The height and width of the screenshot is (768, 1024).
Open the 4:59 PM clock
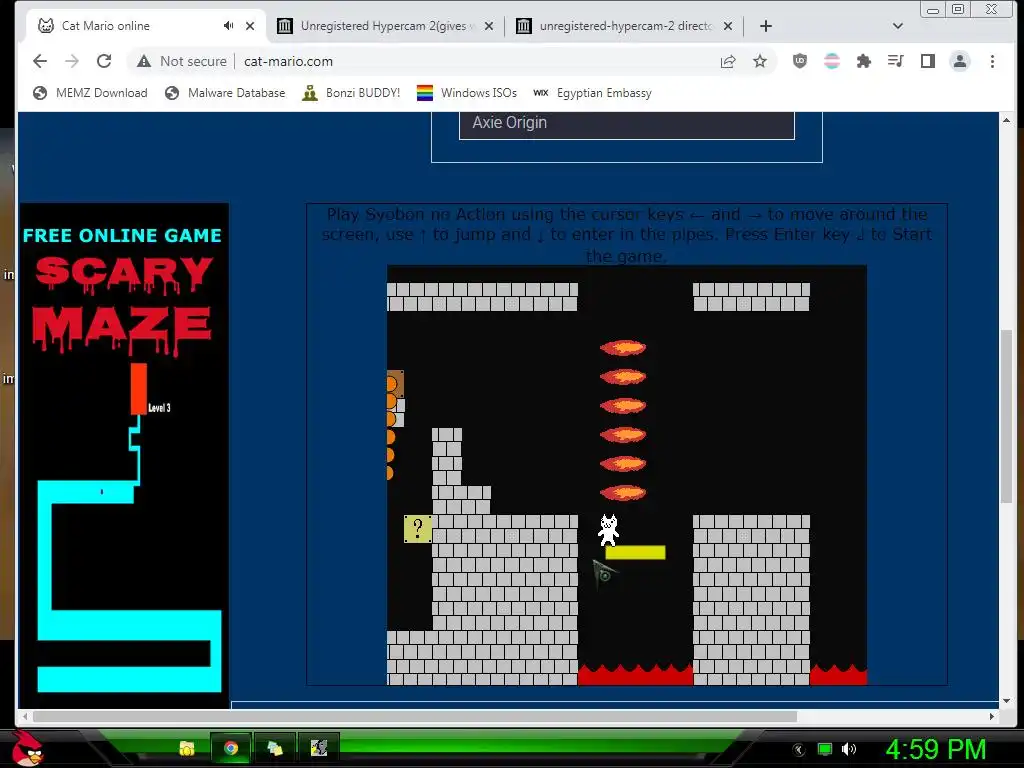coord(936,749)
